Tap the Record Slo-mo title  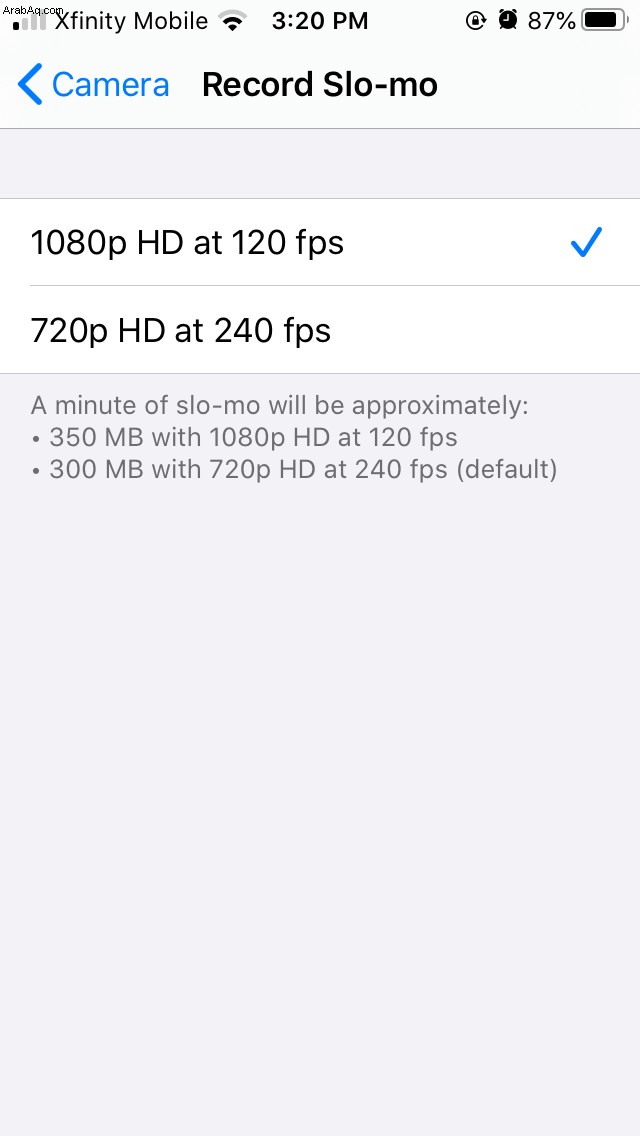click(x=320, y=85)
